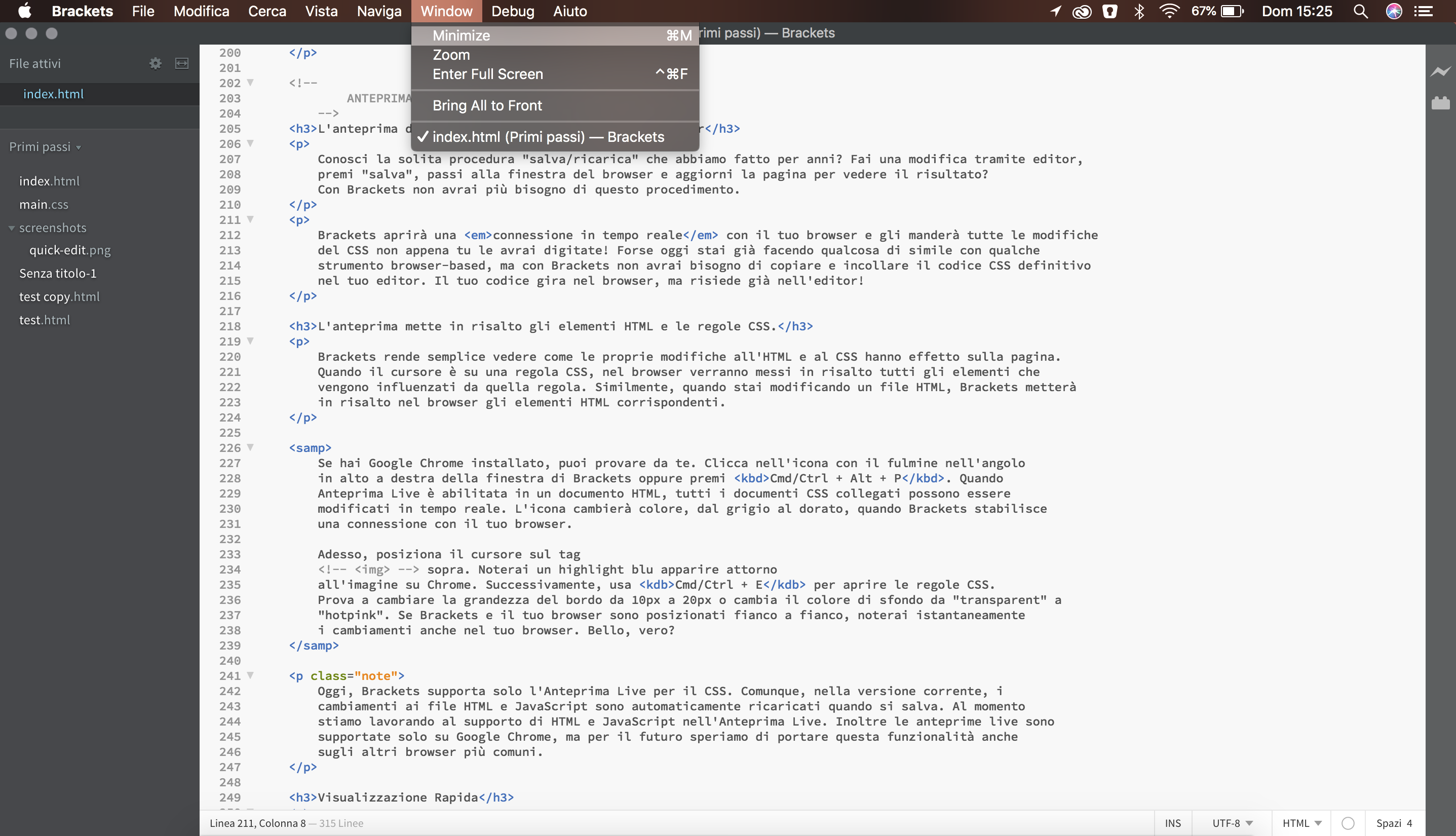This screenshot has width=1456, height=836.
Task: Open the Siri icon in menu bar
Action: (x=1393, y=12)
